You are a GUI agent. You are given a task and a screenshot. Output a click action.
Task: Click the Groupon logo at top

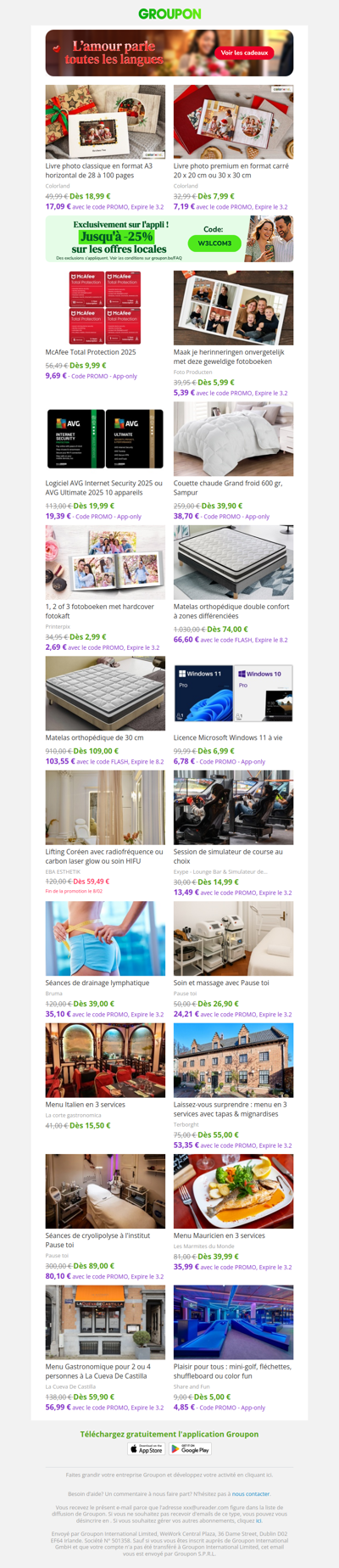pyautogui.click(x=169, y=14)
